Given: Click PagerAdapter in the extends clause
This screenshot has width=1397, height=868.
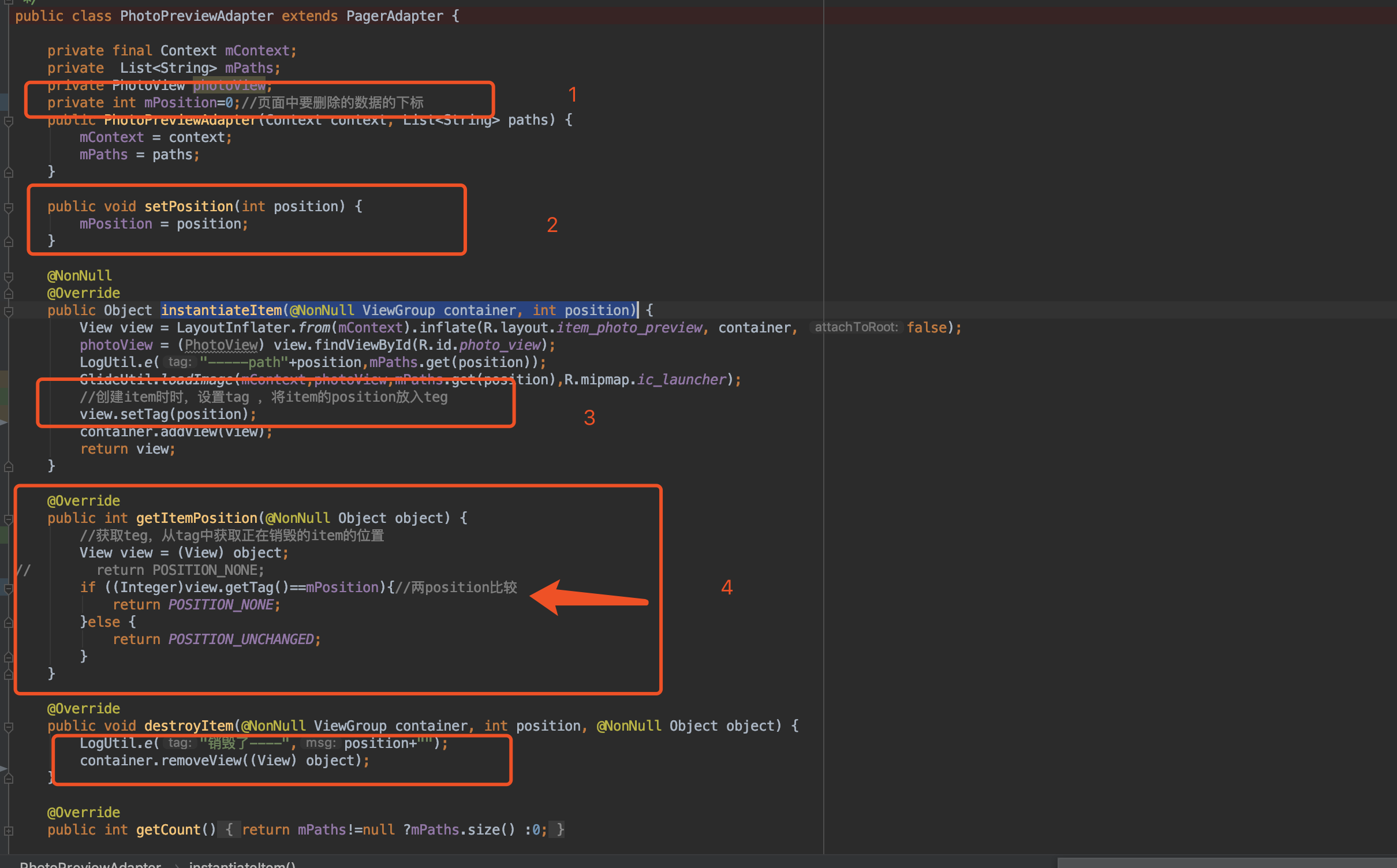Looking at the screenshot, I should (395, 16).
